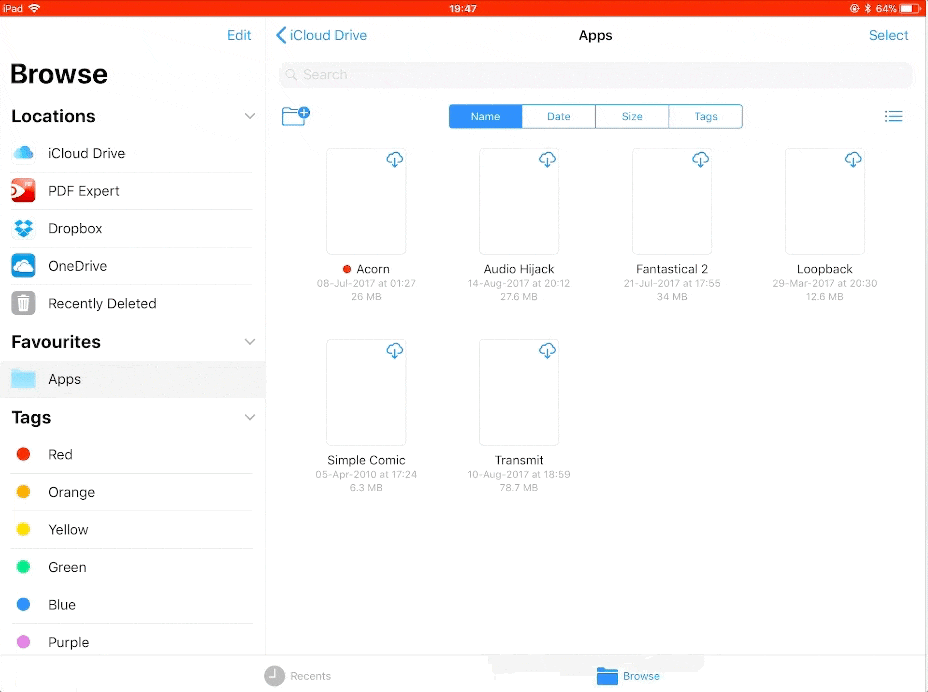Tap the Fantastical 2 file name
The image size is (928, 692).
672,269
